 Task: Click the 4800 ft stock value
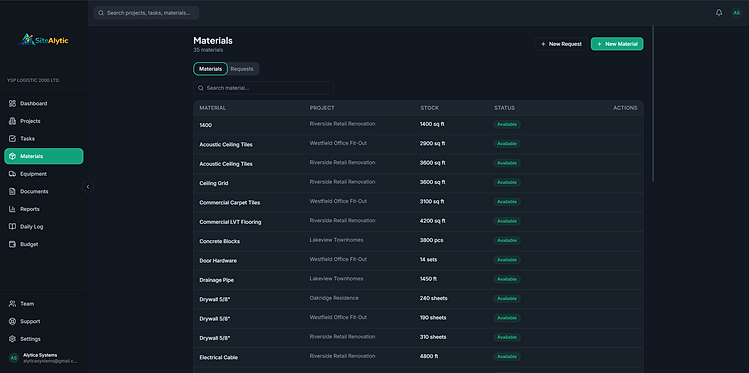[429, 356]
